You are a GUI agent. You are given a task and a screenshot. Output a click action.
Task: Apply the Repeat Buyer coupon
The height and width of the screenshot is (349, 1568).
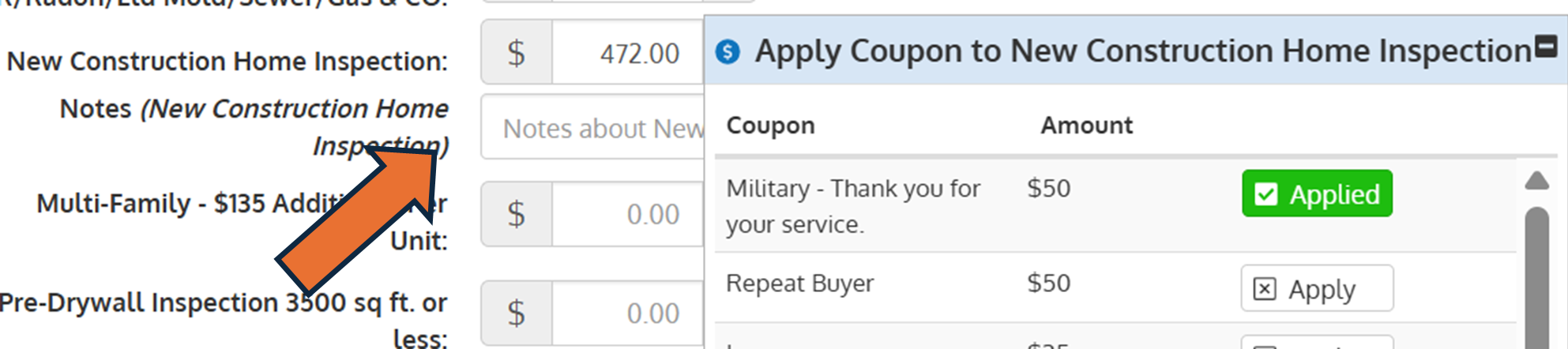(1317, 288)
